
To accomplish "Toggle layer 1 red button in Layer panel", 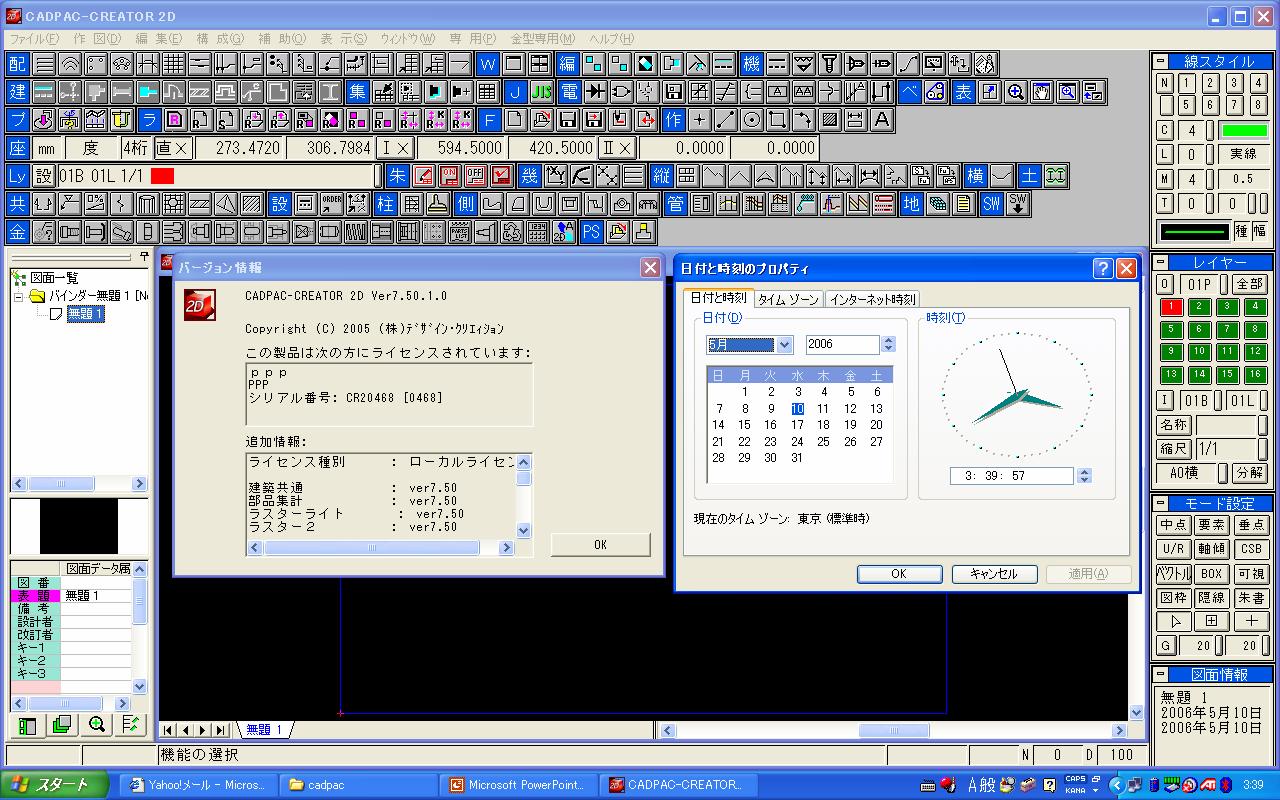I will click(1171, 307).
